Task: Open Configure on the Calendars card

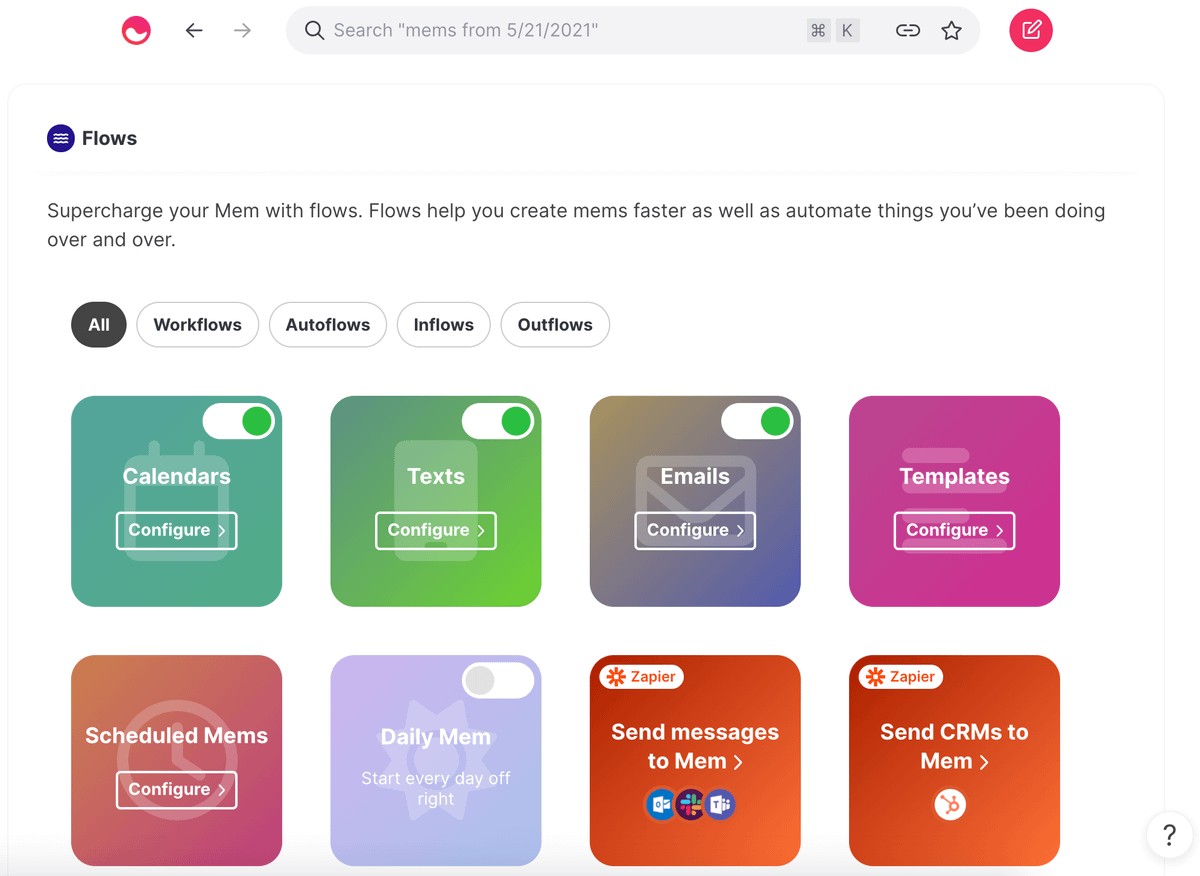Action: (176, 530)
